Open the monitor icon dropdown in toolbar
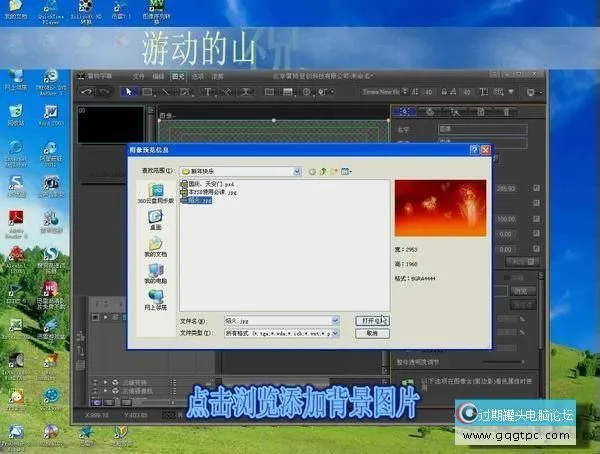The image size is (600, 454). (534, 92)
